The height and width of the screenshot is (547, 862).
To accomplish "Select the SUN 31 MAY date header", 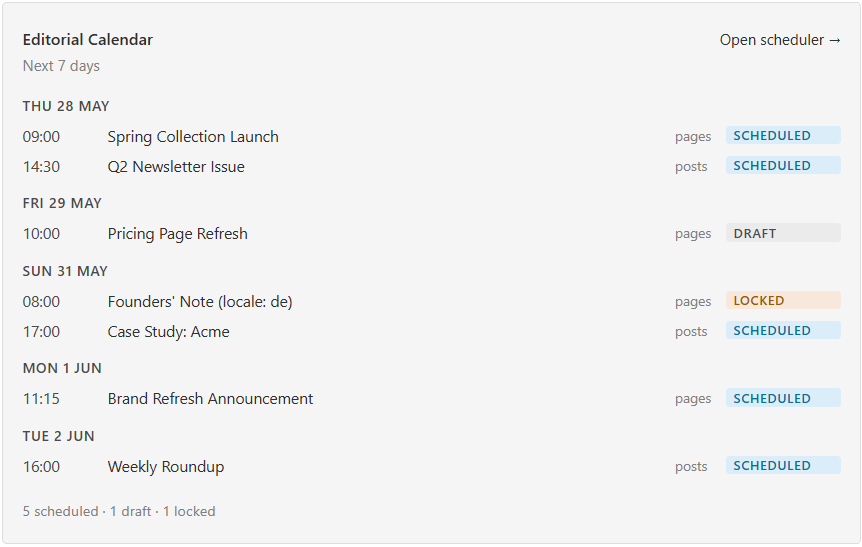I will coord(65,271).
